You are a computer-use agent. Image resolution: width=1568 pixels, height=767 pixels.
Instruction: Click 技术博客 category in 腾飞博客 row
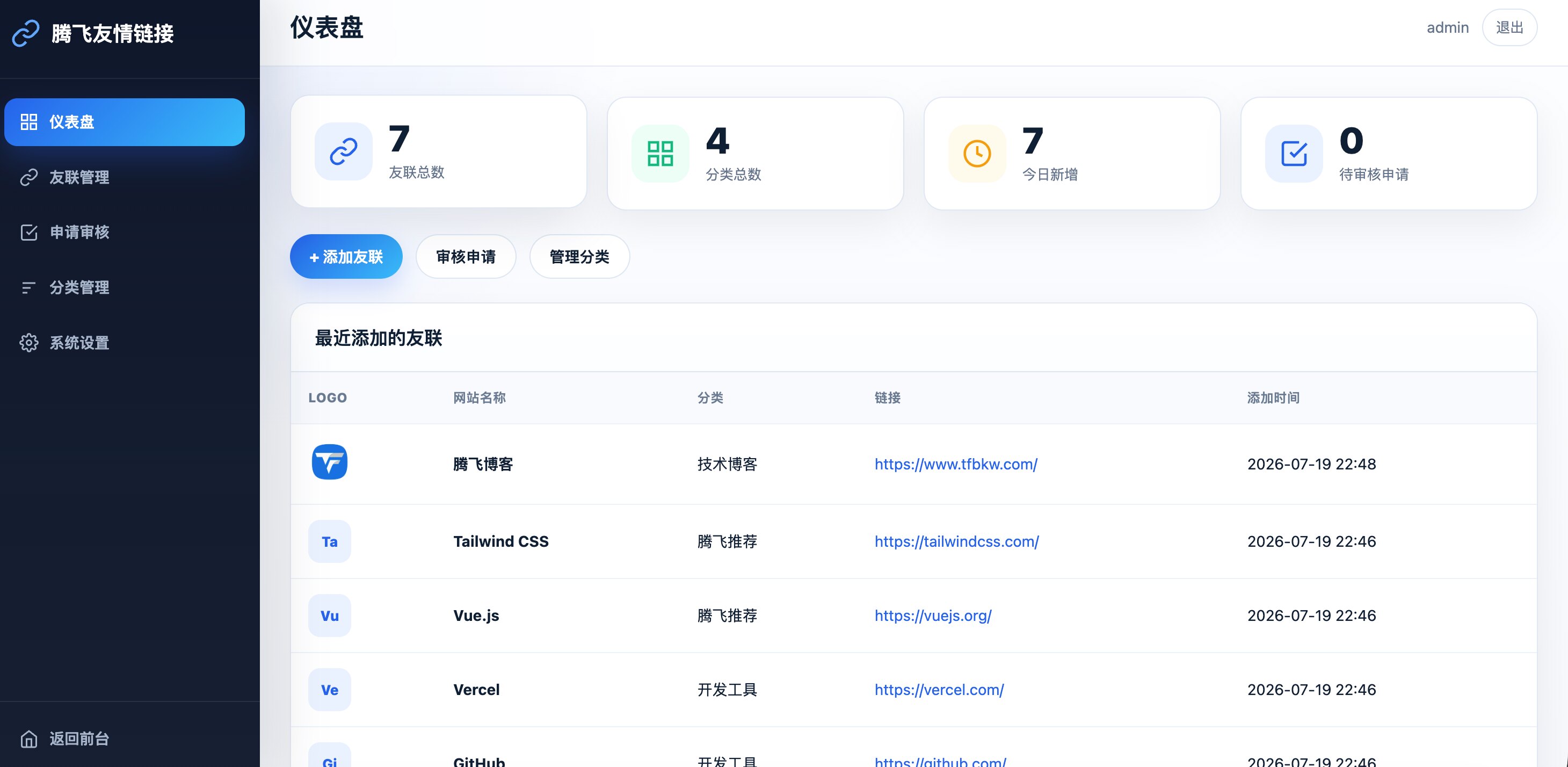727,464
